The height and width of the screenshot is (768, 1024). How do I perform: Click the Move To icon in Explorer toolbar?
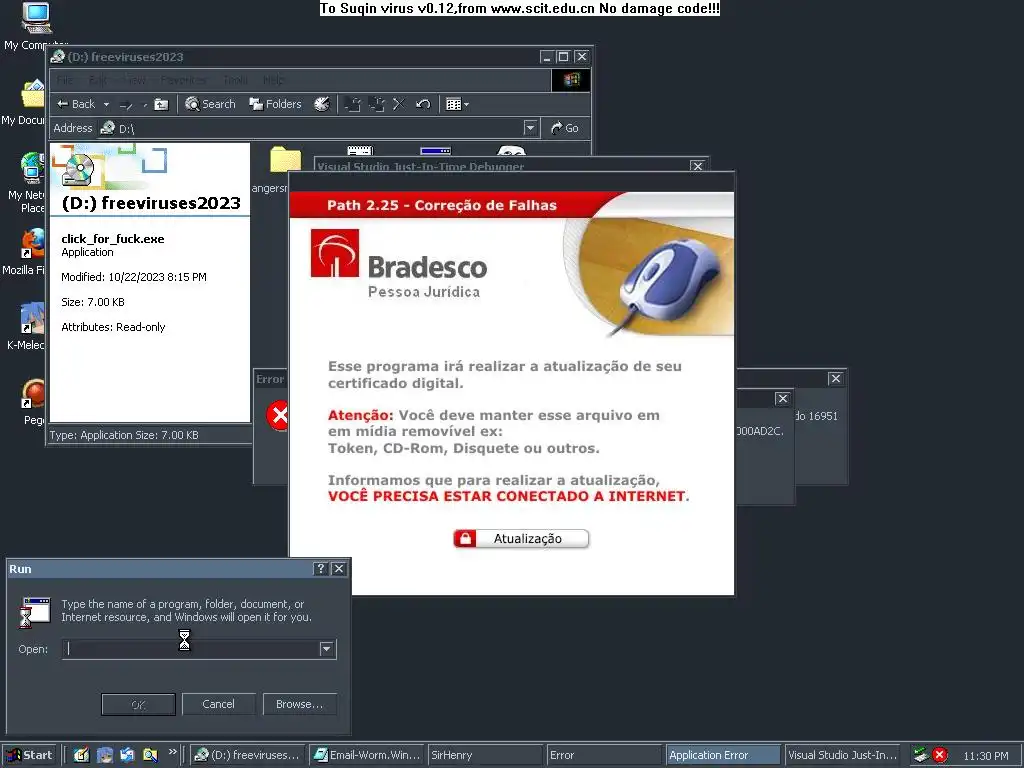pos(353,104)
